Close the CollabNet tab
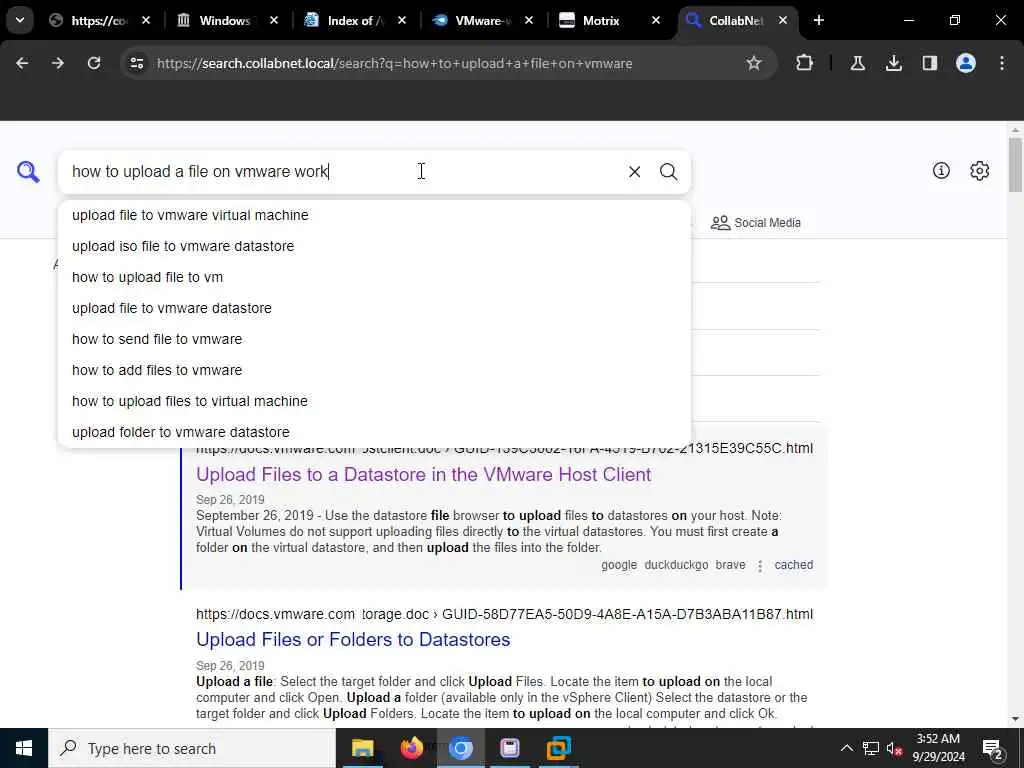The width and height of the screenshot is (1024, 768). [782, 20]
